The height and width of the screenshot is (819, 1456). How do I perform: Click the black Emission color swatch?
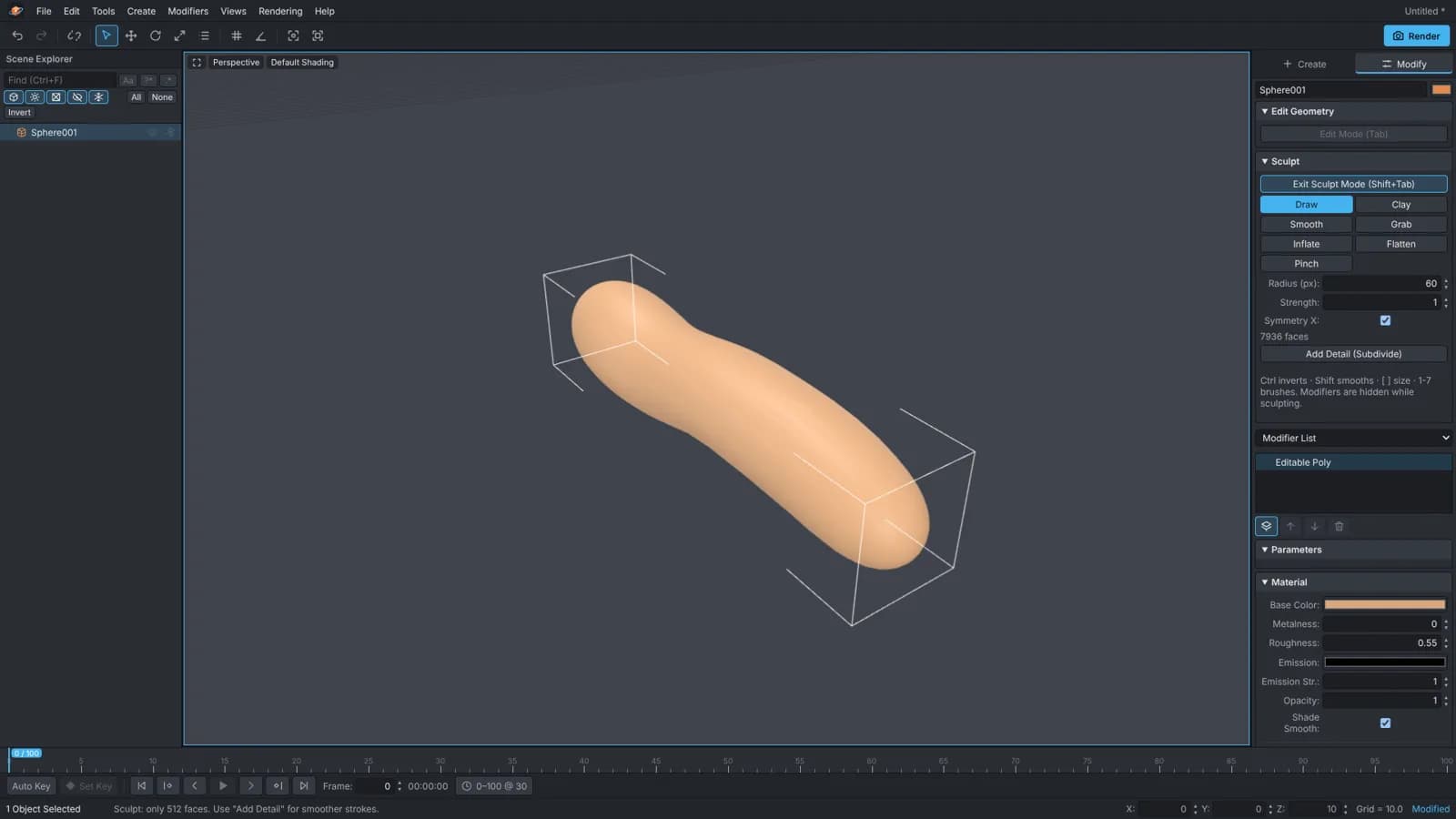pyautogui.click(x=1384, y=662)
